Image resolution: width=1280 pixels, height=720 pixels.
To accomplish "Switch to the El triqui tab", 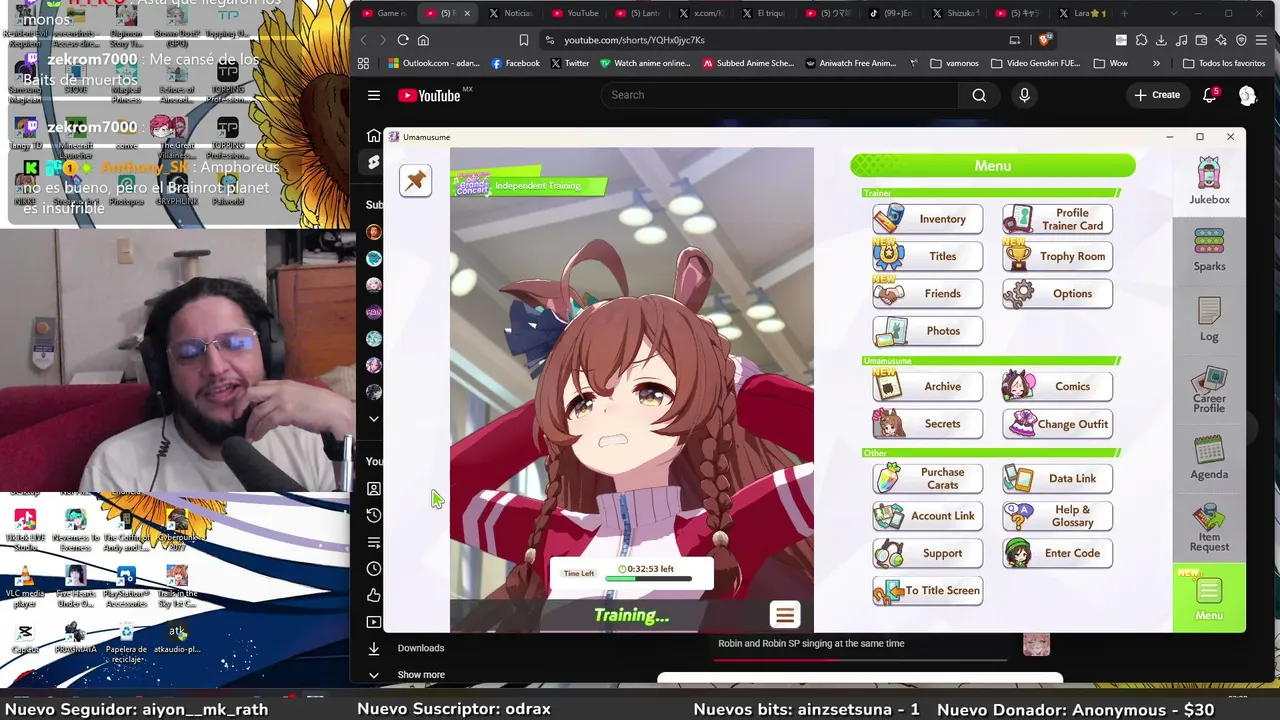I will pos(763,13).
